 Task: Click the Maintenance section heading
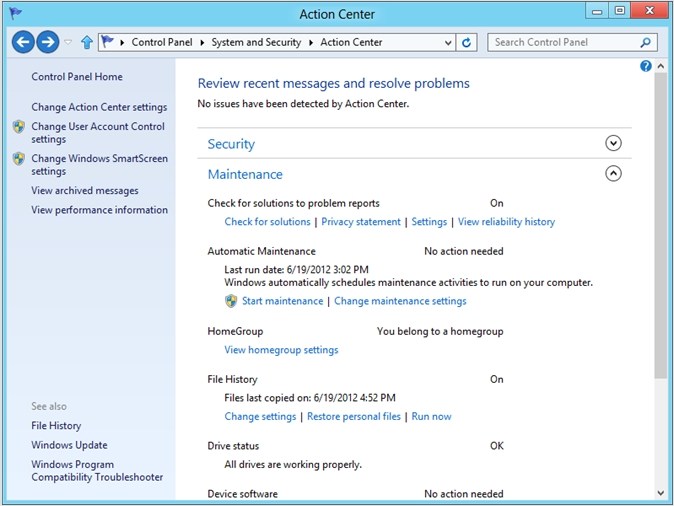click(245, 174)
